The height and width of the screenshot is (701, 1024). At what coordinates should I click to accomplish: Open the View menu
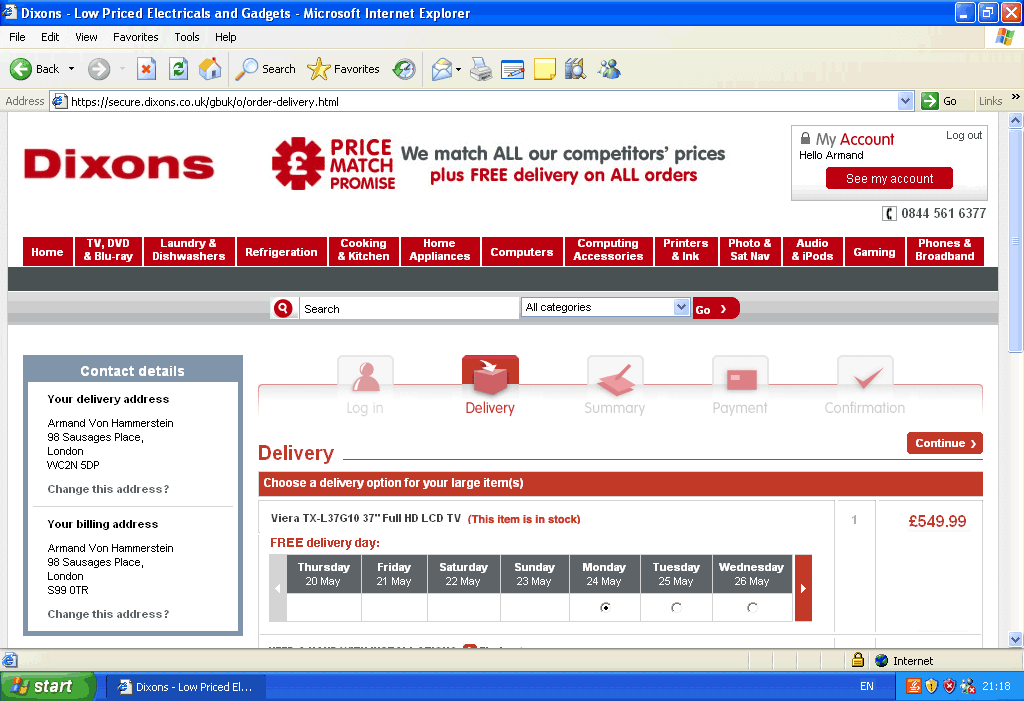(x=86, y=37)
